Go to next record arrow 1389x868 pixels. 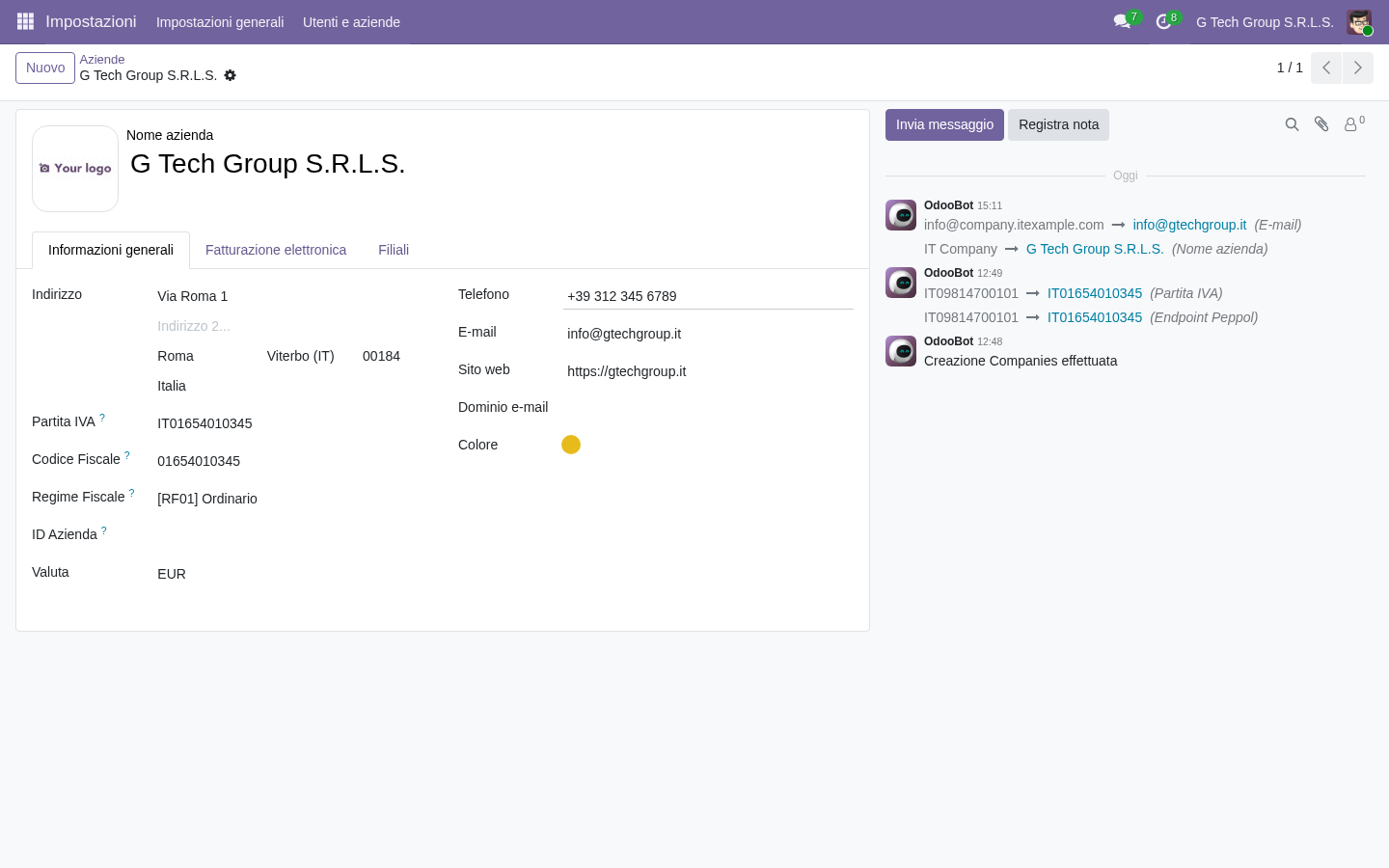tap(1357, 68)
